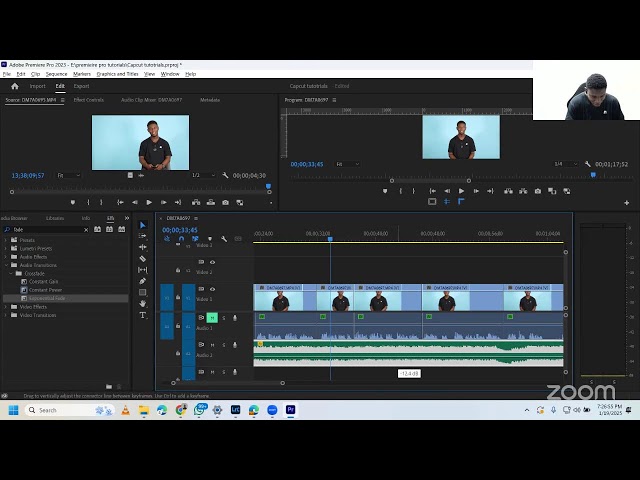Open Program monitor 1/4 resolution dropdown
Screen dimensions: 640x480
pos(566,164)
